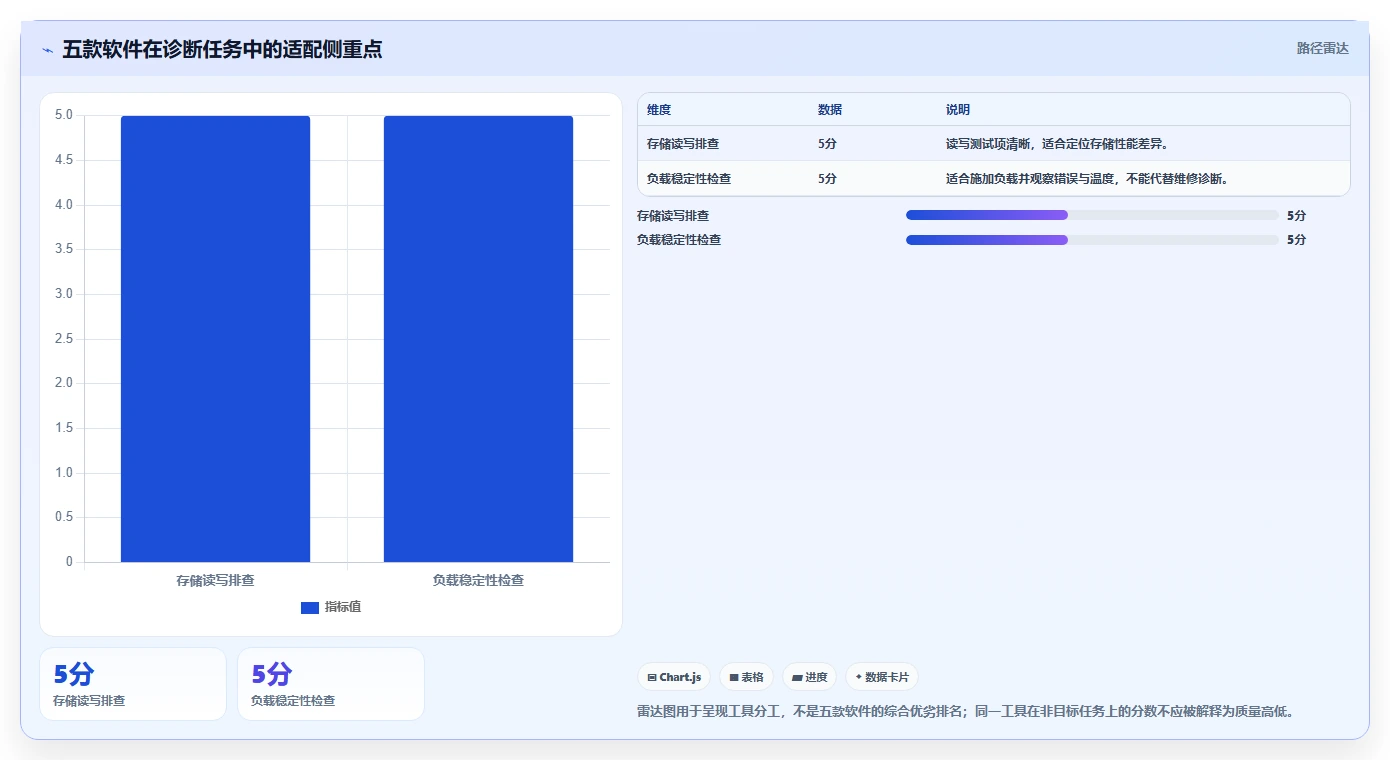This screenshot has width=1390, height=760.
Task: Click the 维度 column header
Action: tap(659, 110)
